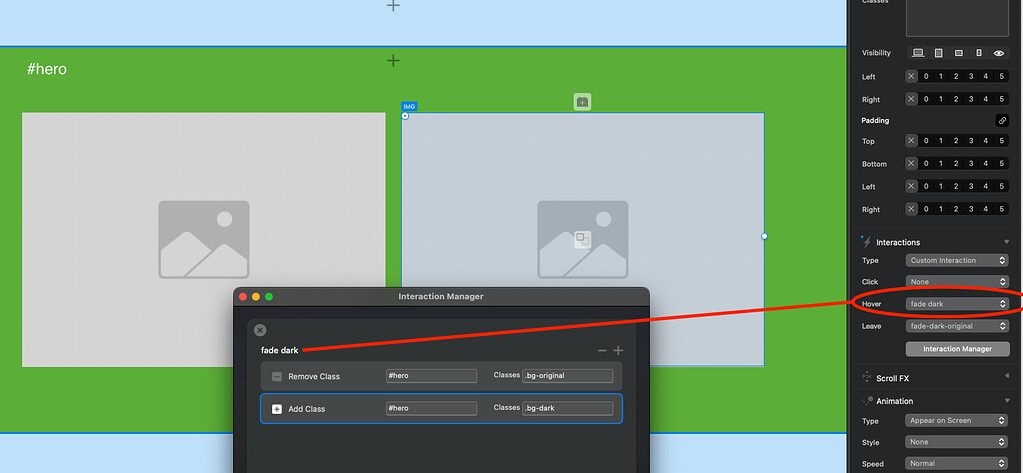
Task: Set Padding Top to 3
Action: [971, 141]
